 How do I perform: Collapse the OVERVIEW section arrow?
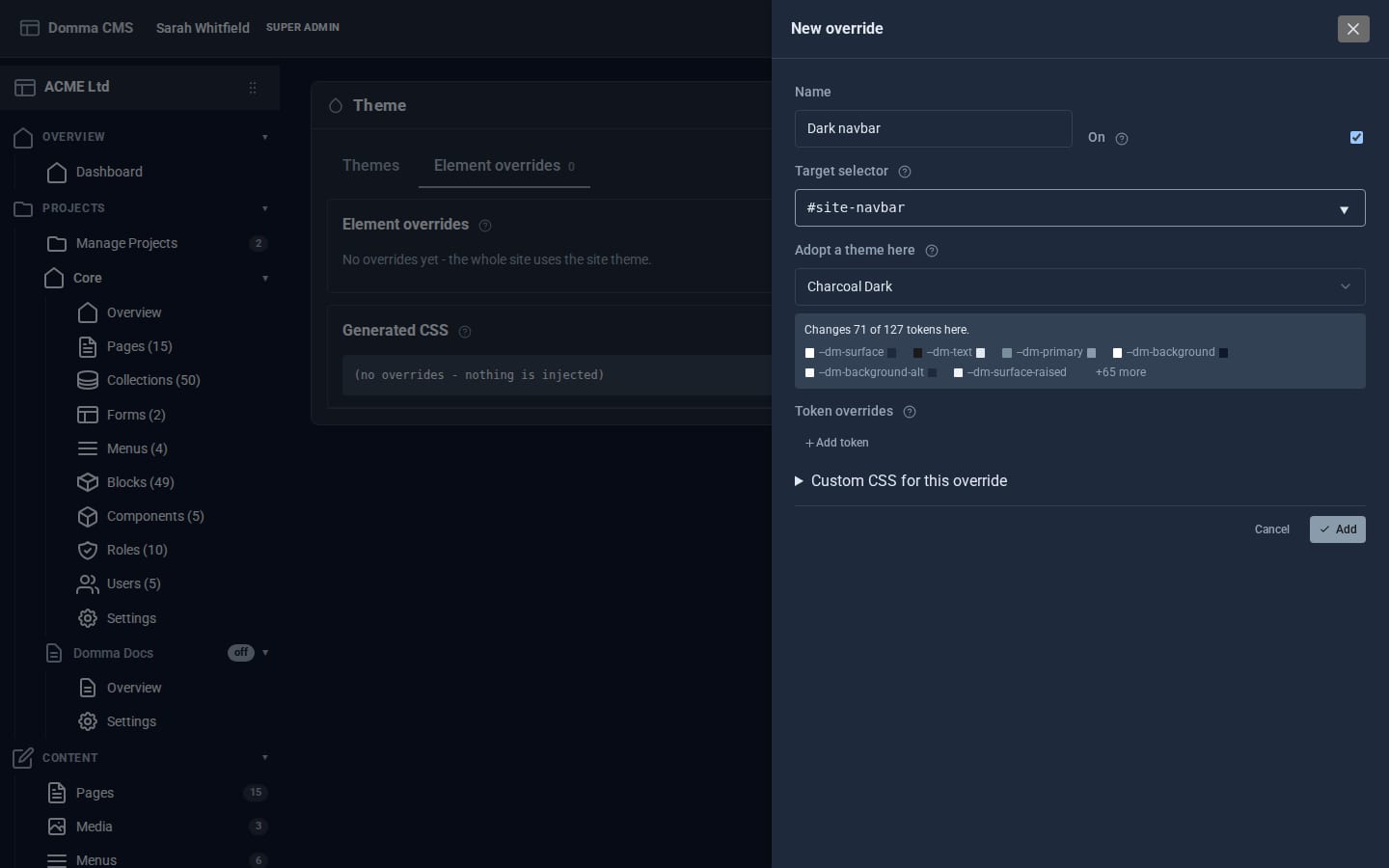[x=265, y=137]
